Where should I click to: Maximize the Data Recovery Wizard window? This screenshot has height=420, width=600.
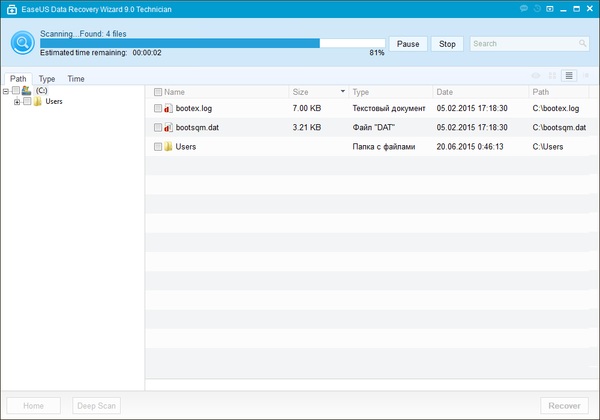point(576,9)
